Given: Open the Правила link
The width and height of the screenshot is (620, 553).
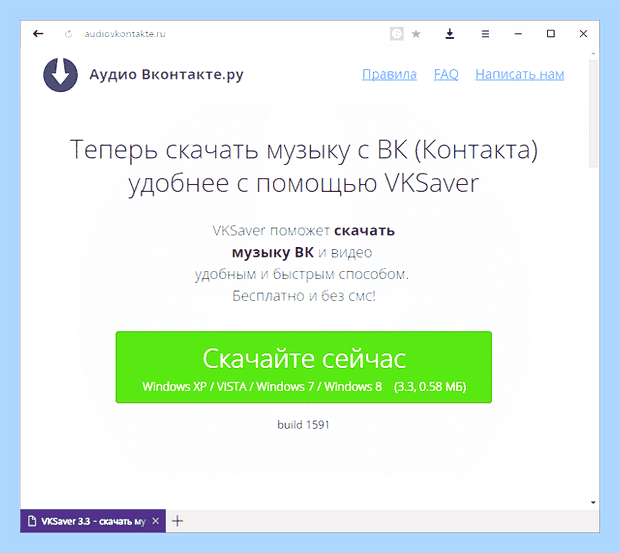Looking at the screenshot, I should tap(389, 74).
